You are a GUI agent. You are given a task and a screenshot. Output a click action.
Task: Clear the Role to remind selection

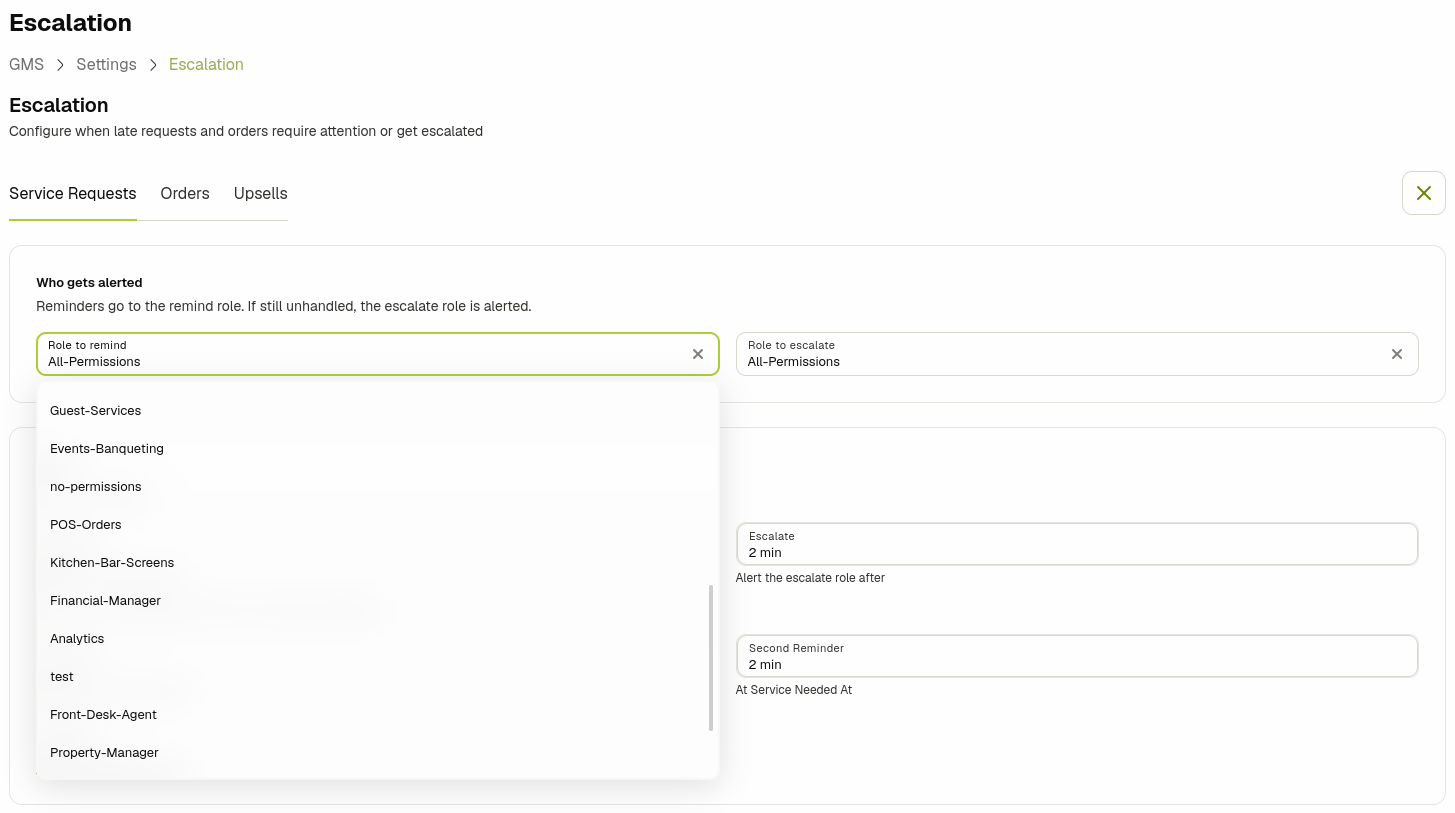[x=698, y=354]
